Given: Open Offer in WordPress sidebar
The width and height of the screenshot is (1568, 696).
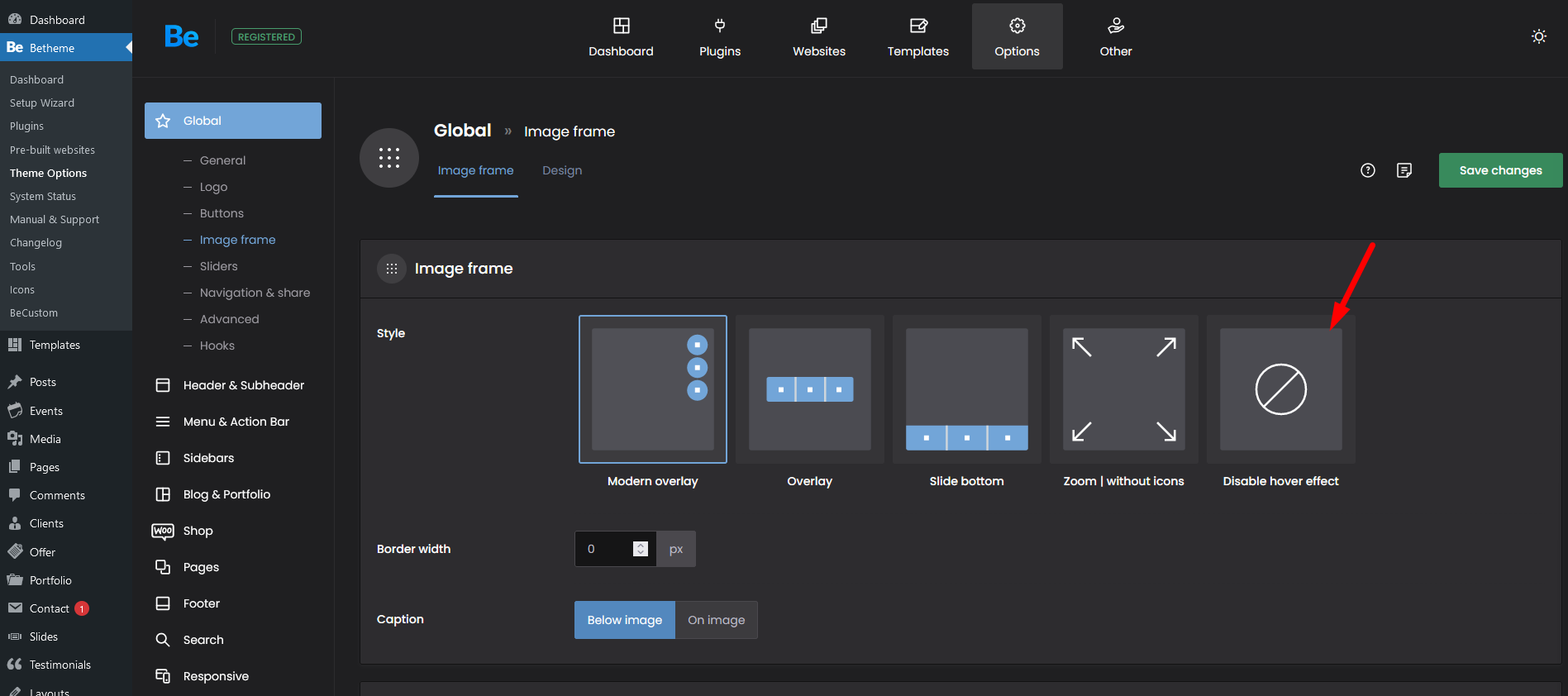Looking at the screenshot, I should [x=66, y=552].
